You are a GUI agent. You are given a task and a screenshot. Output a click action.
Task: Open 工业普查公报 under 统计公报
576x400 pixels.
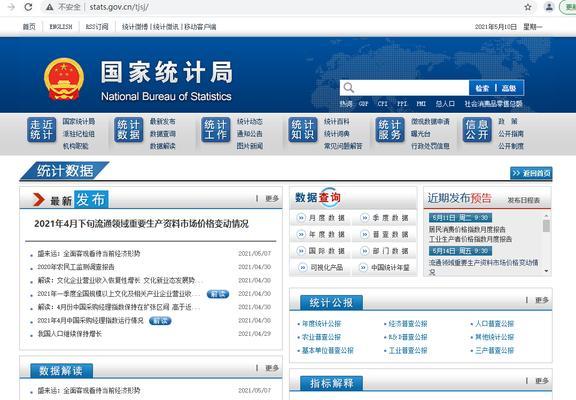point(408,350)
